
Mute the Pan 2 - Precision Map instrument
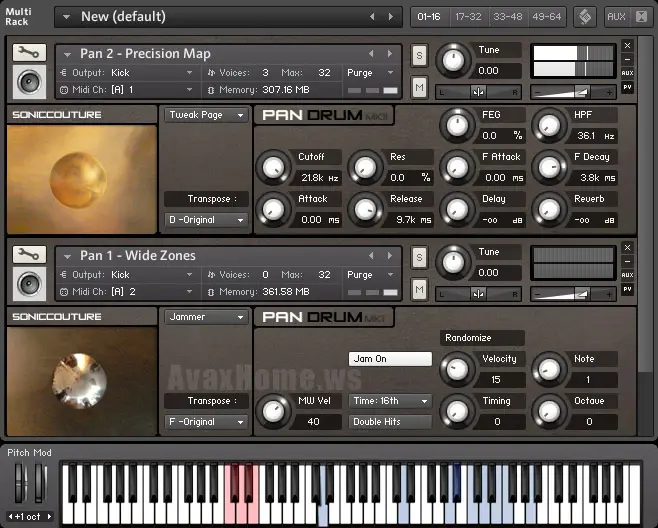(419, 88)
